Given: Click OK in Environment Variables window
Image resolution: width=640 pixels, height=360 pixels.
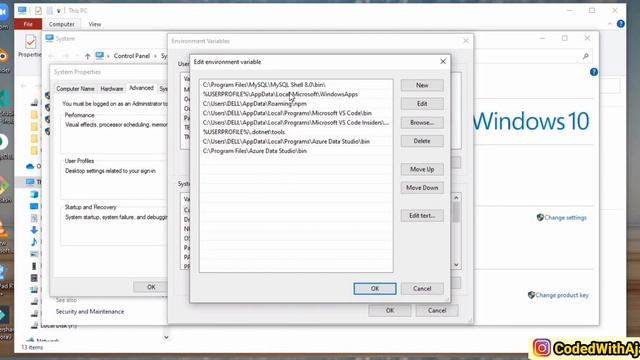Looking at the screenshot, I should click(390, 310).
